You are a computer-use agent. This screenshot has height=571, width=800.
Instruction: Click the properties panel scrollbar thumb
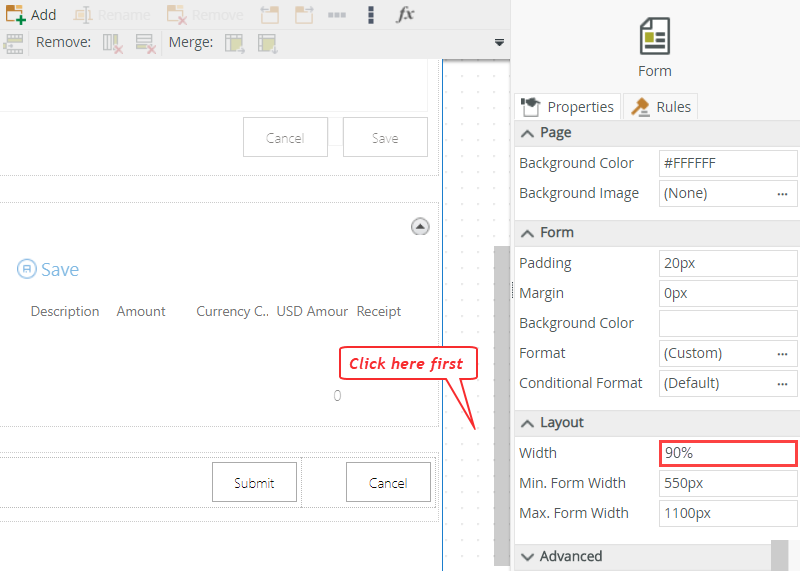(780, 555)
